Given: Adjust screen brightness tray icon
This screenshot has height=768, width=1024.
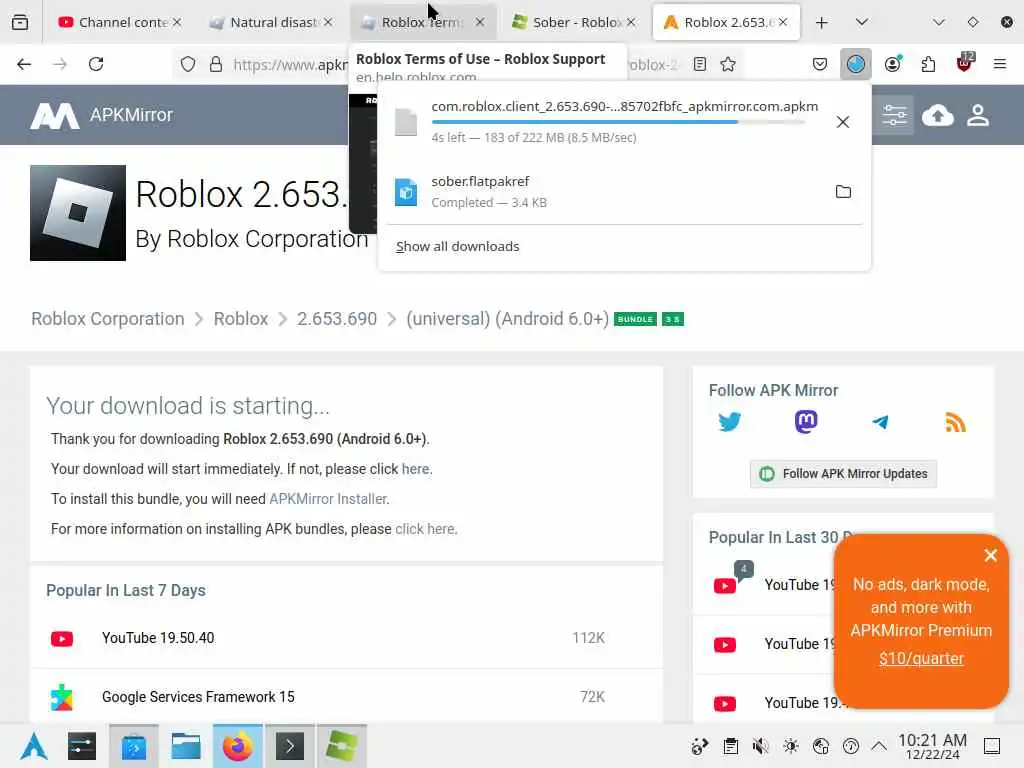Looking at the screenshot, I should (x=790, y=746).
